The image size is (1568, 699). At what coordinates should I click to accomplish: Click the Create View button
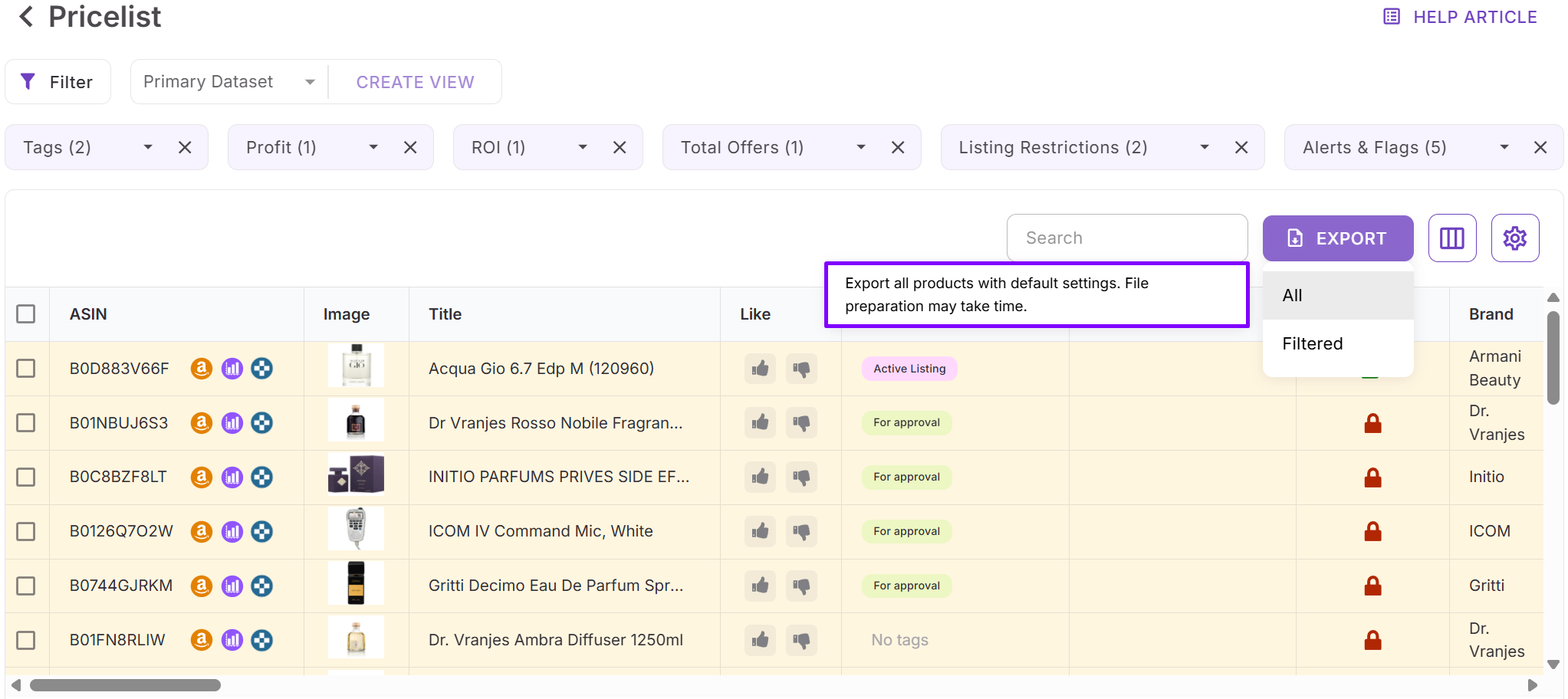(415, 81)
